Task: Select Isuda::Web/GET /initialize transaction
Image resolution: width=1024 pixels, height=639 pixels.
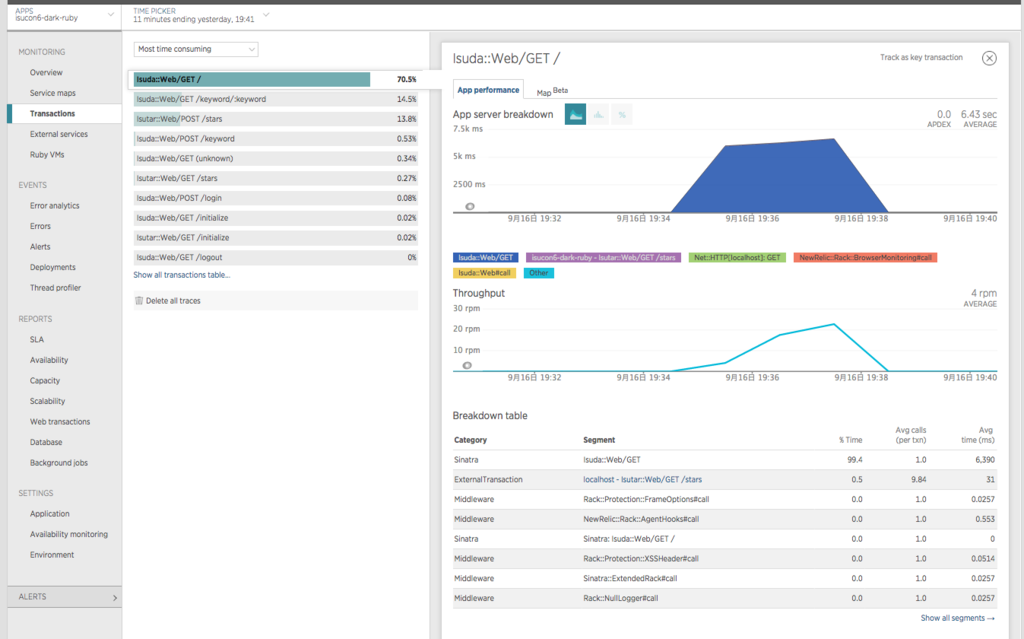Action: pyautogui.click(x=276, y=218)
